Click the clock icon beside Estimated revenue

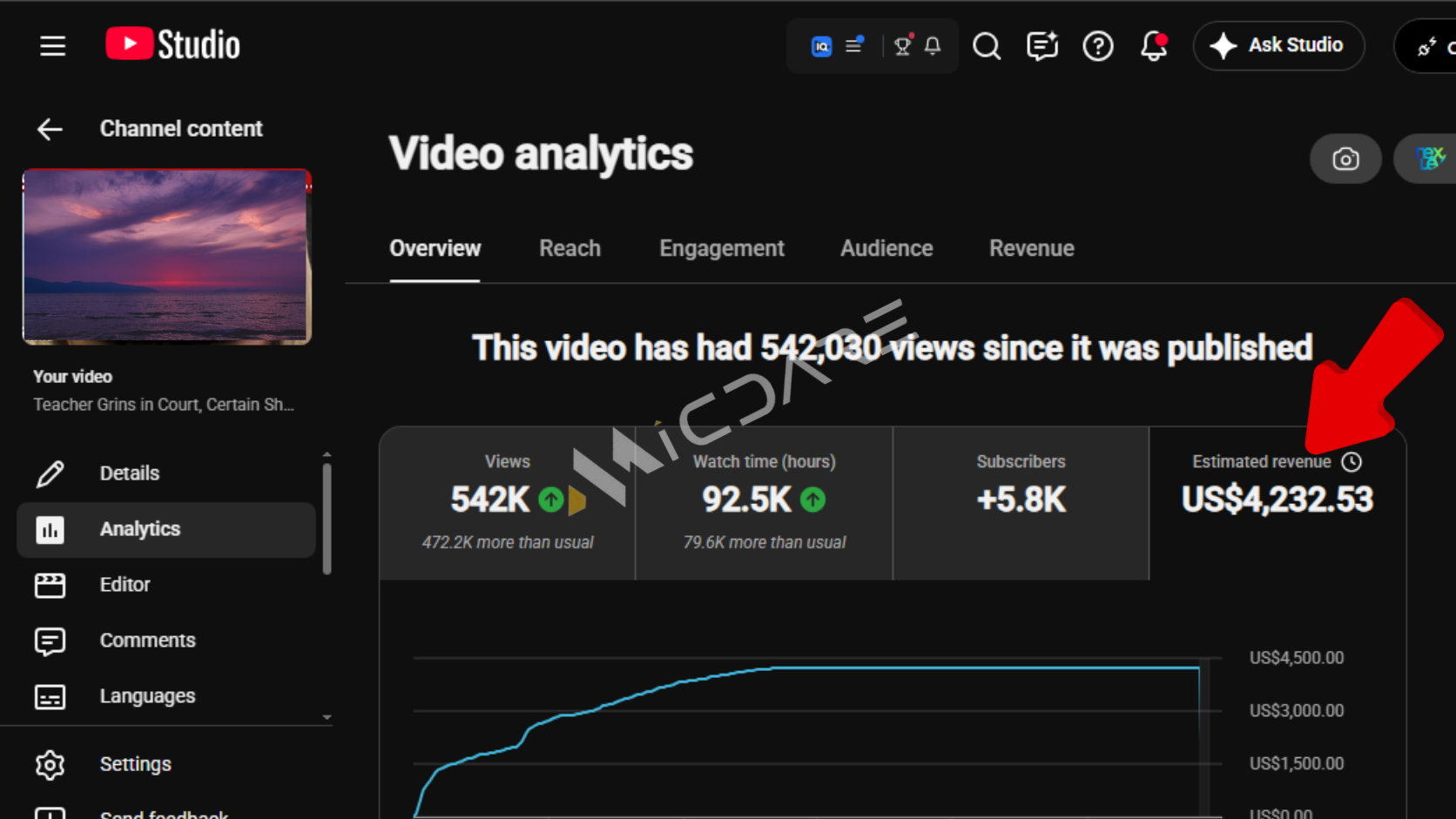point(1352,461)
